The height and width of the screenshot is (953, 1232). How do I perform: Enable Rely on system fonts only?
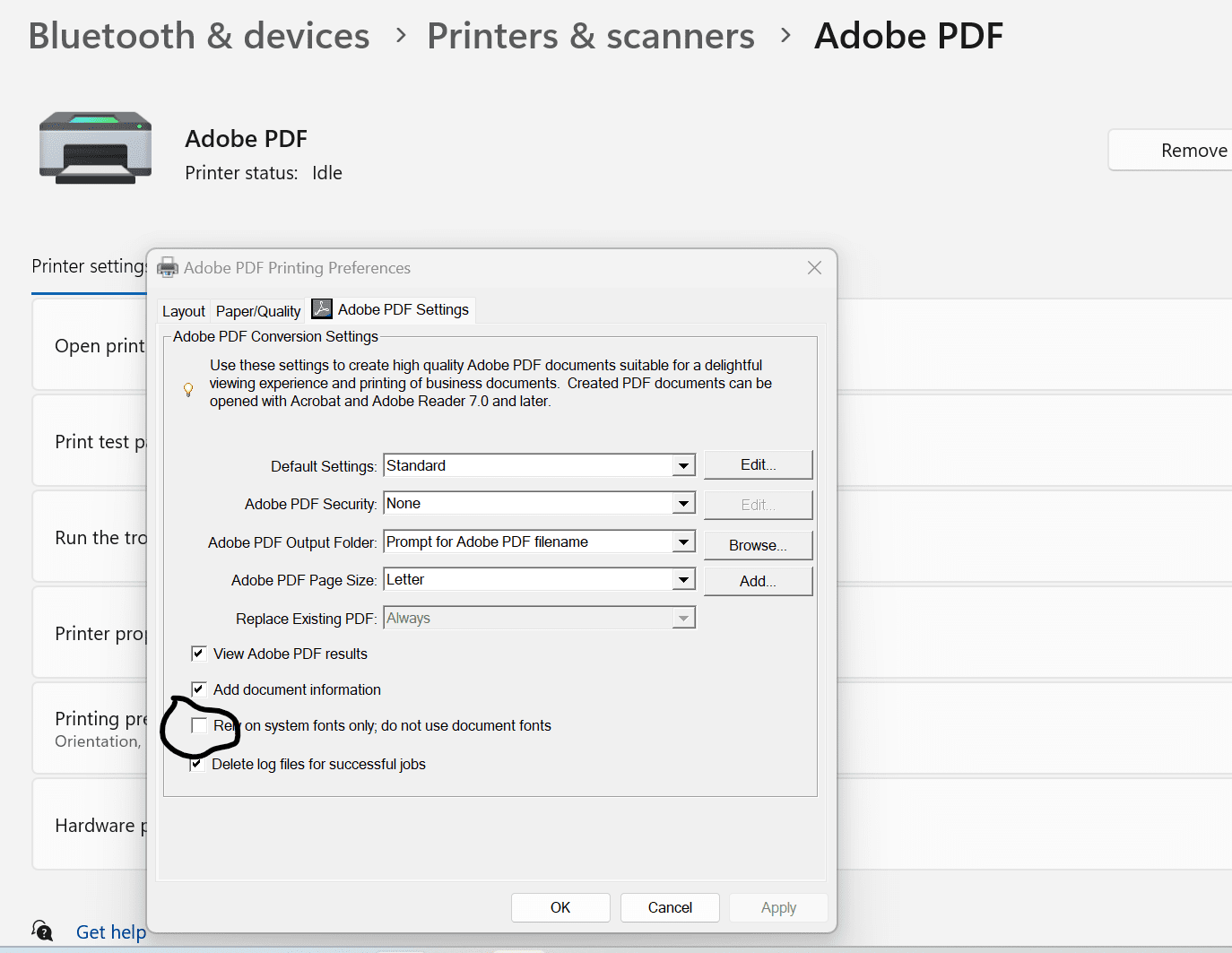199,725
